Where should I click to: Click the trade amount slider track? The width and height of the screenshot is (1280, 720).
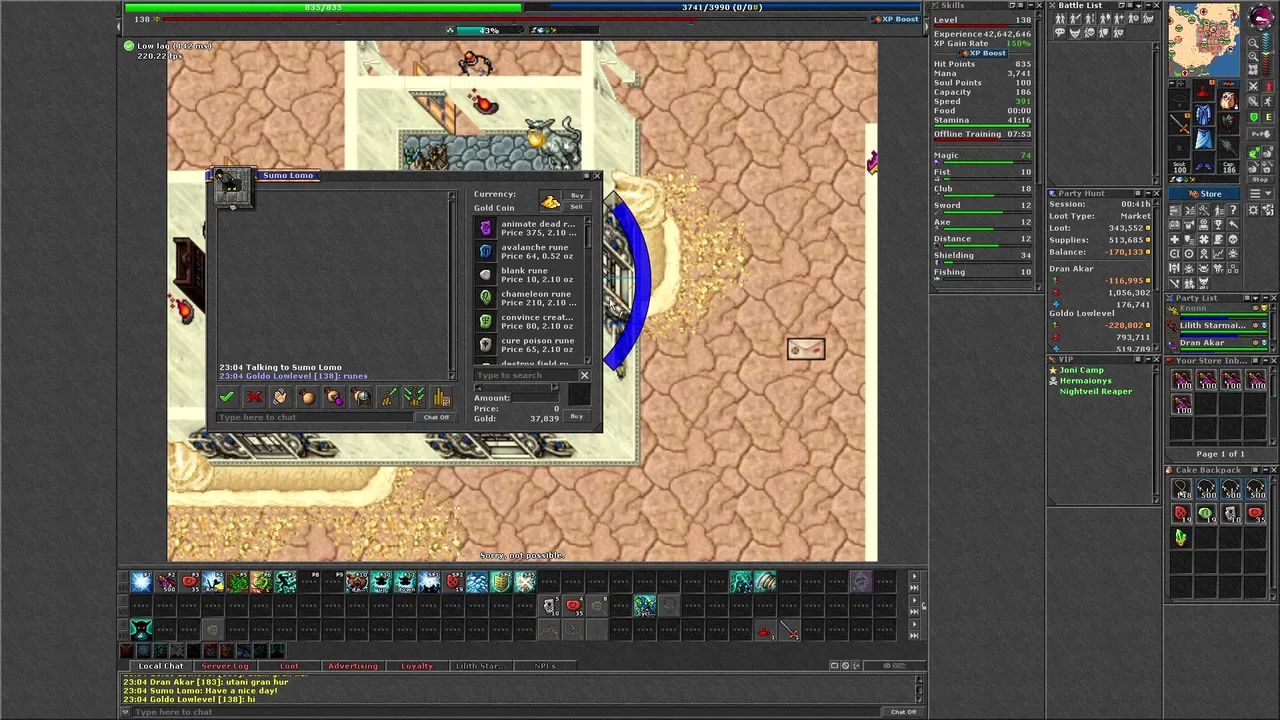[x=517, y=387]
